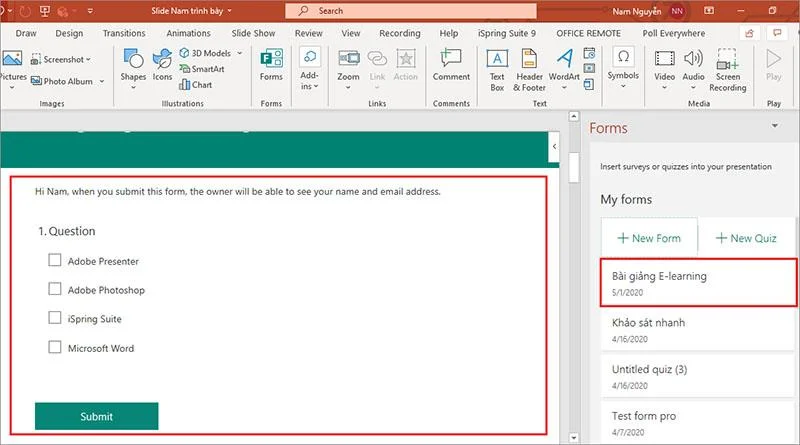Tick the Microsoft Word checkbox
The image size is (800, 445).
click(55, 347)
